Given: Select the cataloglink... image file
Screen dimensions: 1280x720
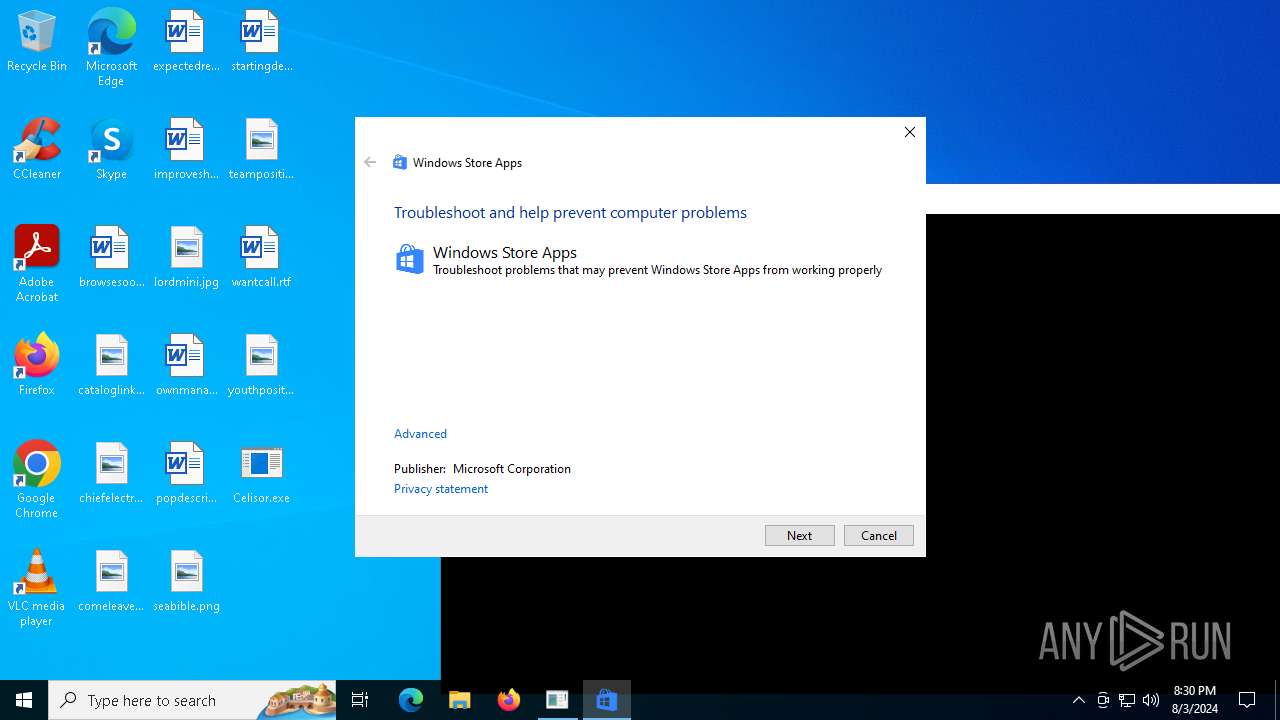Looking at the screenshot, I should click(x=111, y=366).
